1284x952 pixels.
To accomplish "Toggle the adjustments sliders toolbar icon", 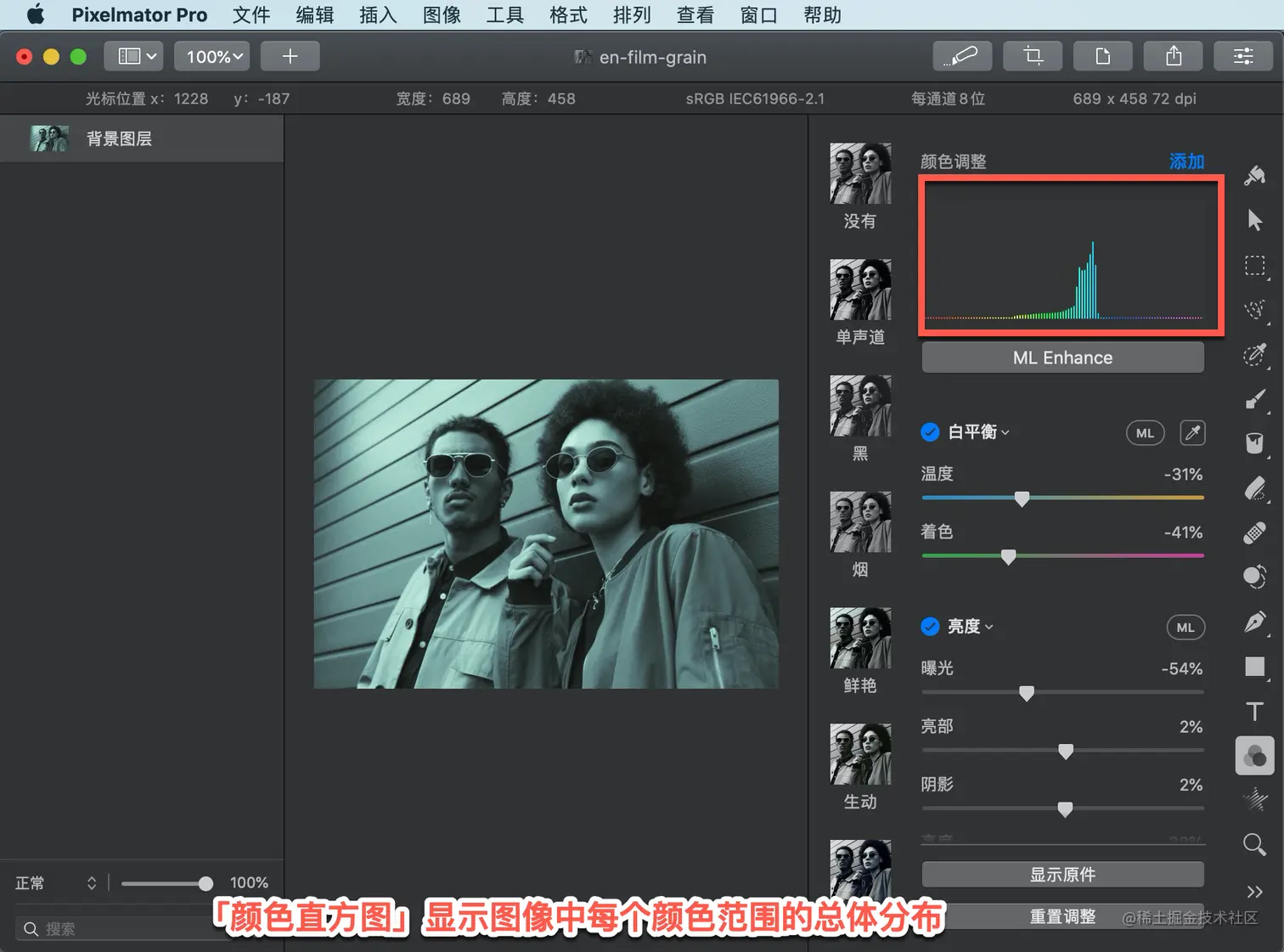I will (x=1243, y=56).
